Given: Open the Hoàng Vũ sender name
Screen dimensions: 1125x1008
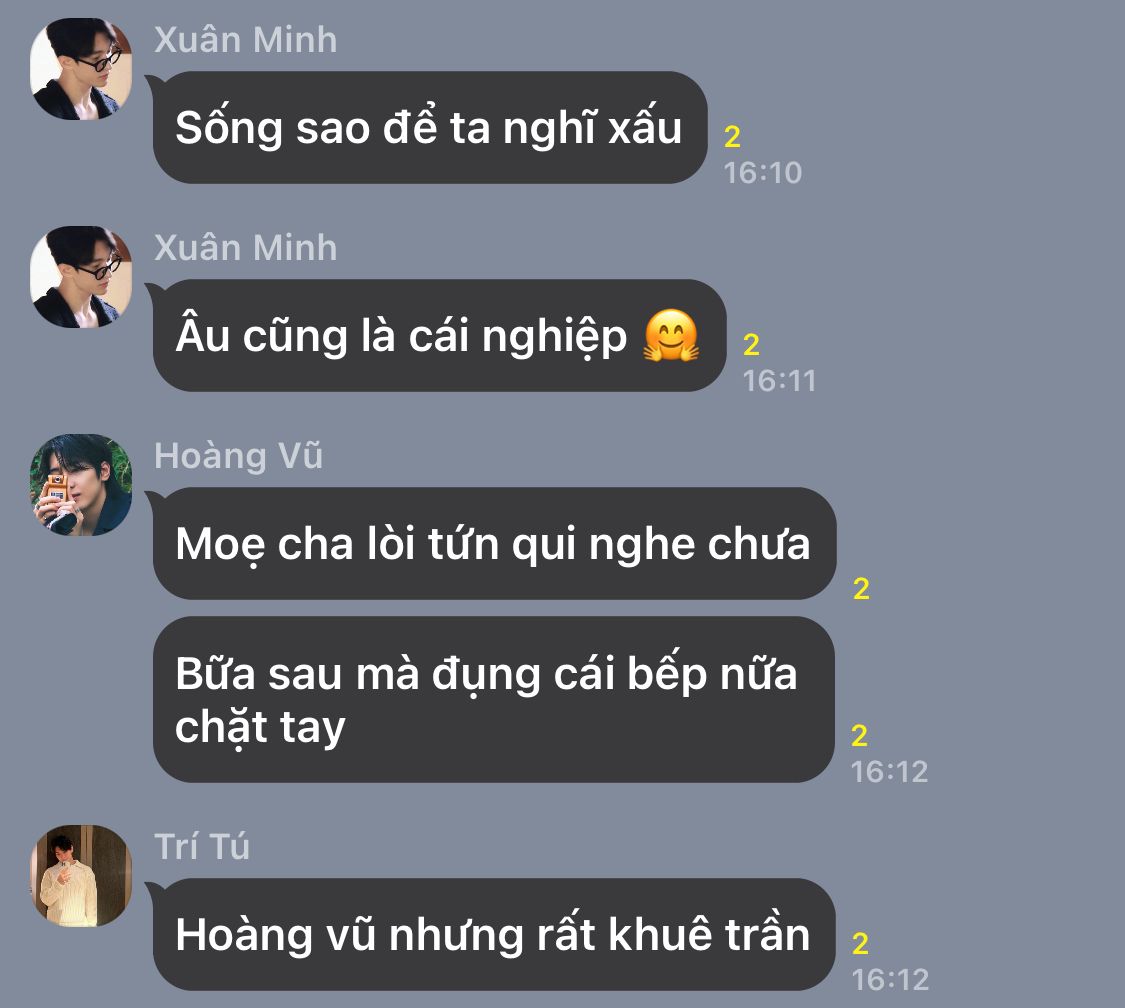Looking at the screenshot, I should click(238, 456).
